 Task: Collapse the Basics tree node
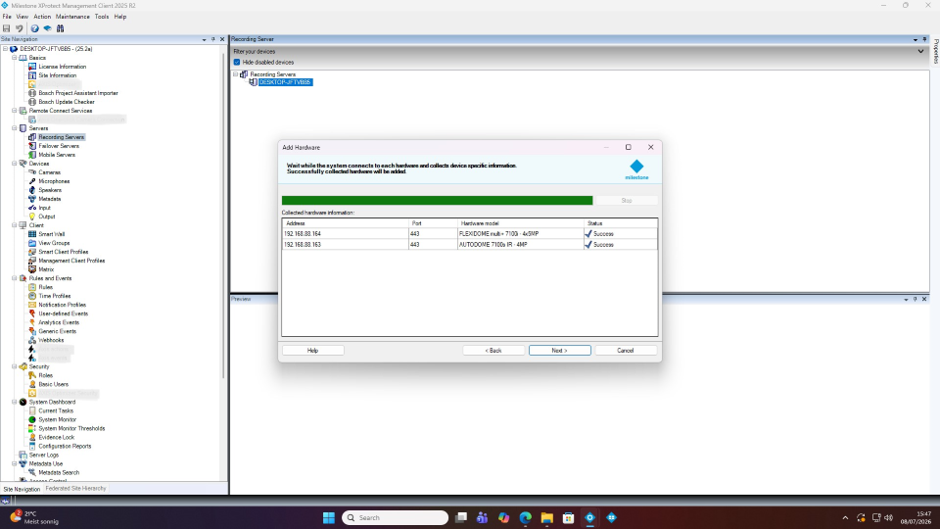point(14,58)
